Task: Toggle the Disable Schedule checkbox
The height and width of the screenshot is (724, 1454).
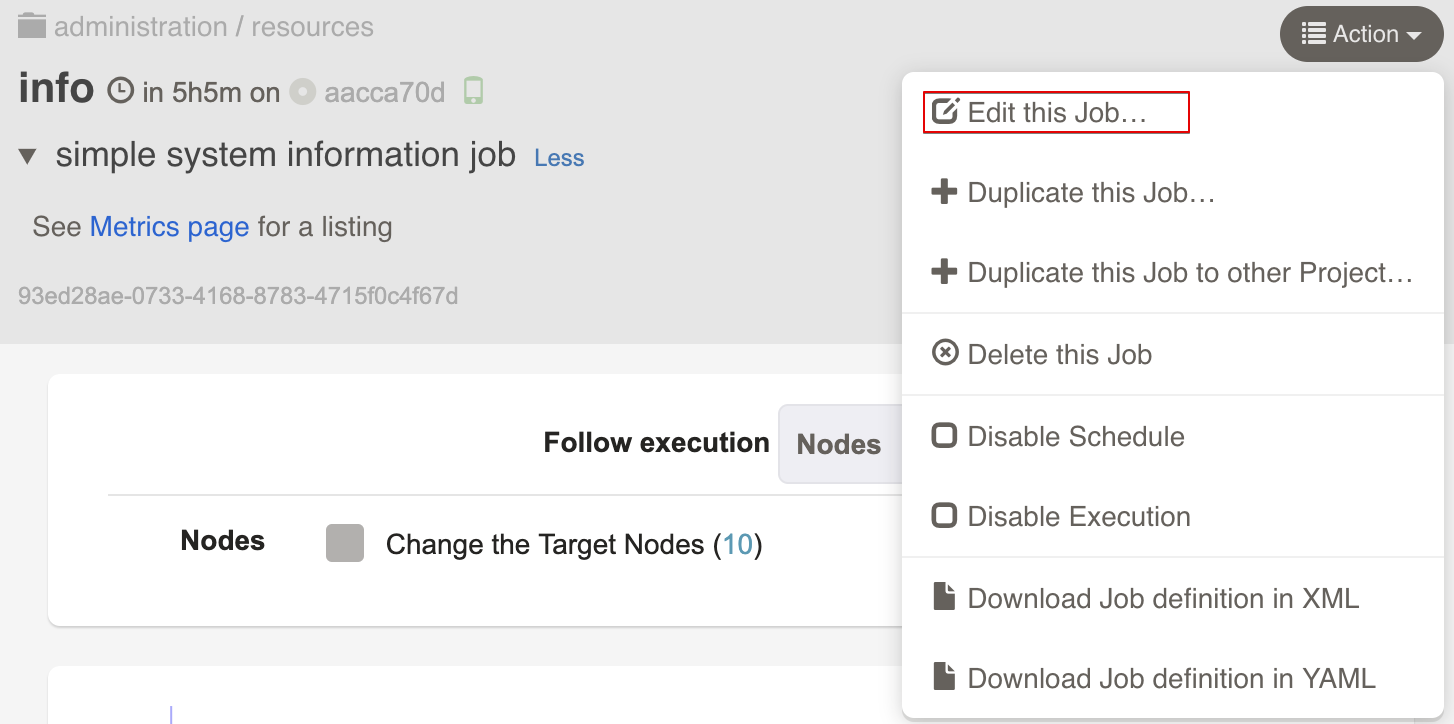Action: pos(944,435)
